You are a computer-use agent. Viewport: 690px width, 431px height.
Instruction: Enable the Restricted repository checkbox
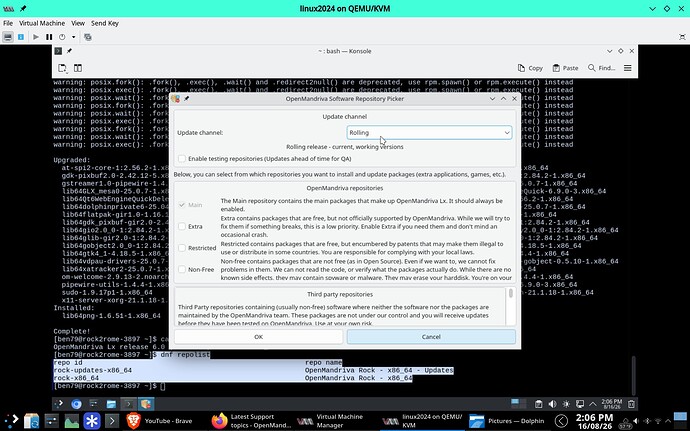182,248
